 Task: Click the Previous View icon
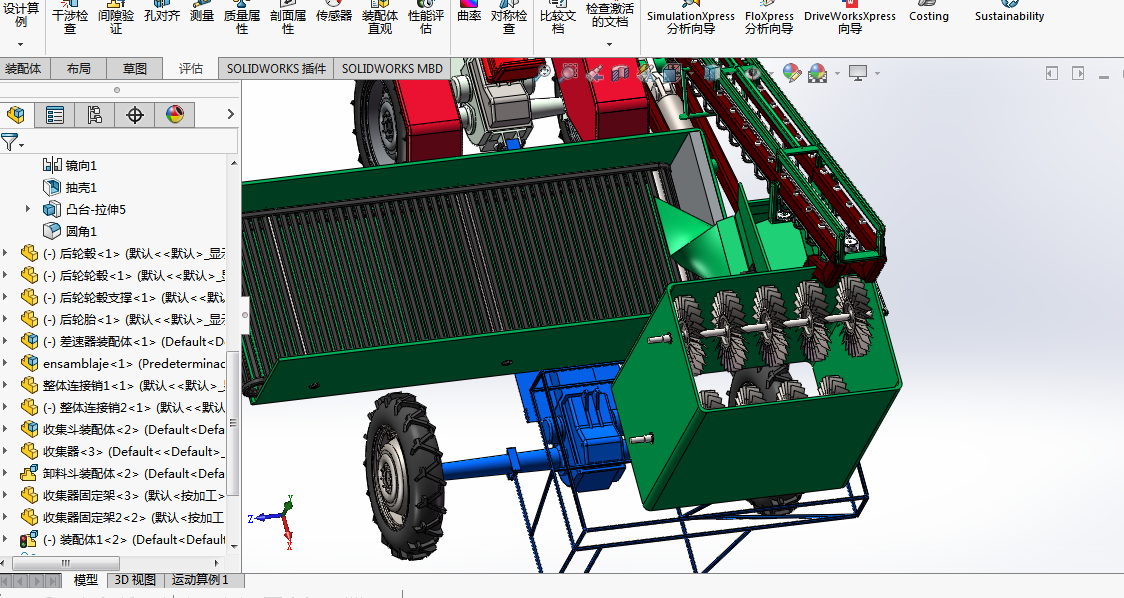click(x=594, y=72)
